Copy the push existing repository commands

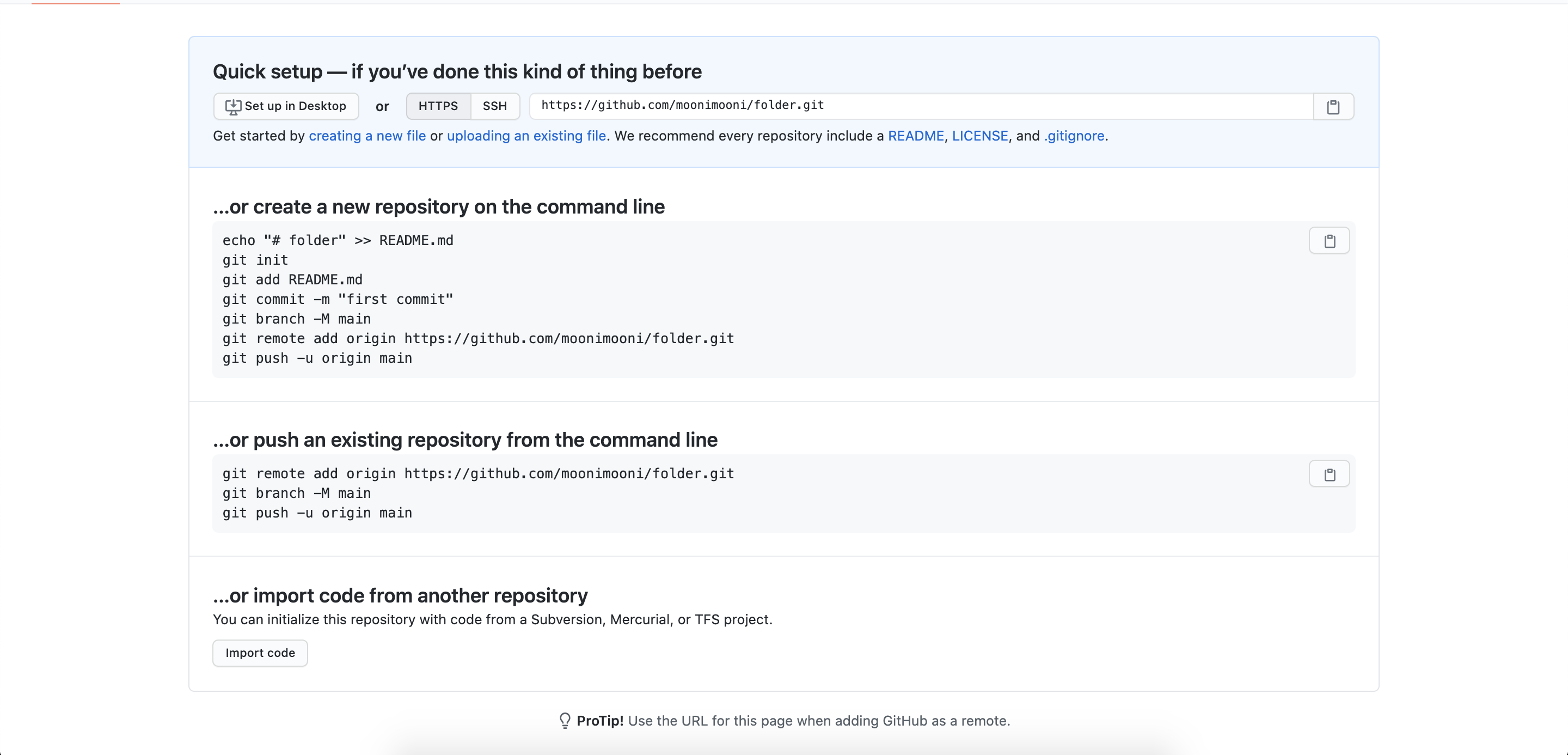(1329, 474)
